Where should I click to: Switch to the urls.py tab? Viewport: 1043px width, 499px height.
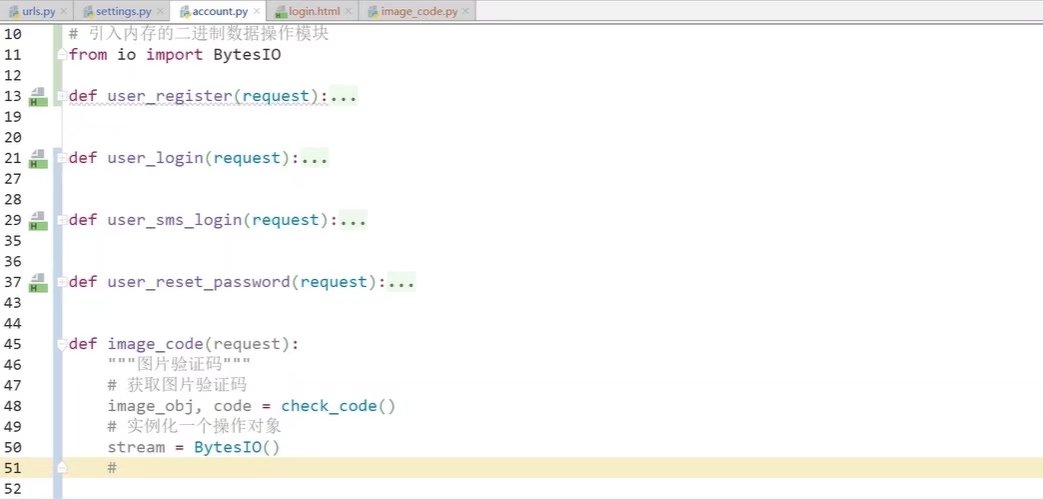(x=37, y=11)
